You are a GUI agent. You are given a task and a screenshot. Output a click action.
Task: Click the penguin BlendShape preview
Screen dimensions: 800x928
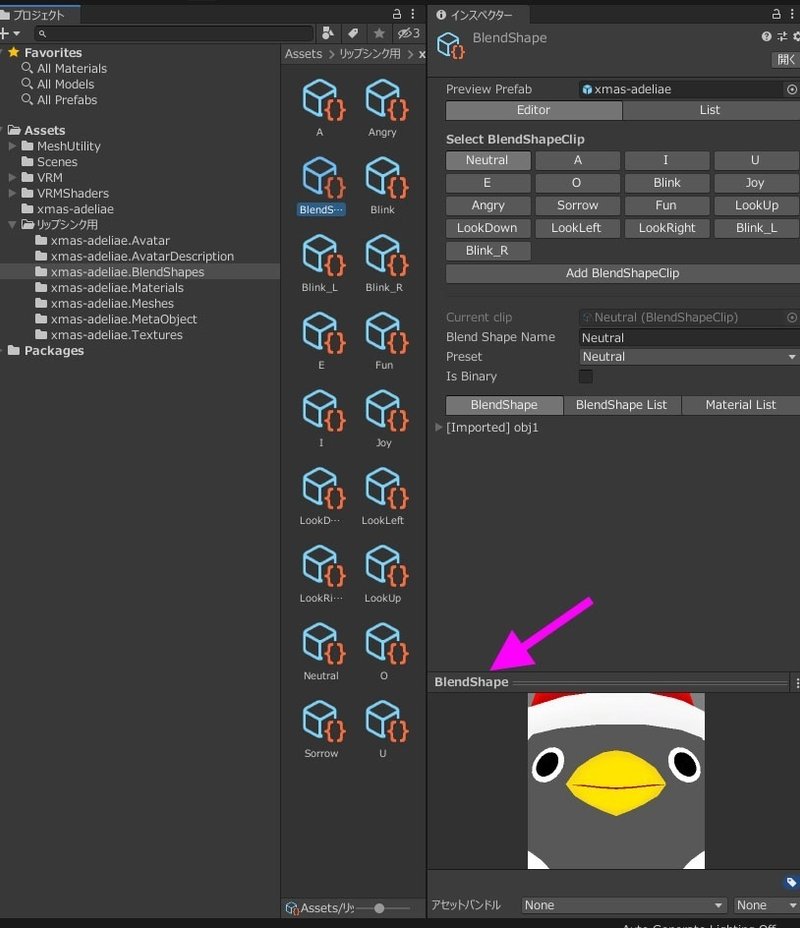click(x=616, y=781)
